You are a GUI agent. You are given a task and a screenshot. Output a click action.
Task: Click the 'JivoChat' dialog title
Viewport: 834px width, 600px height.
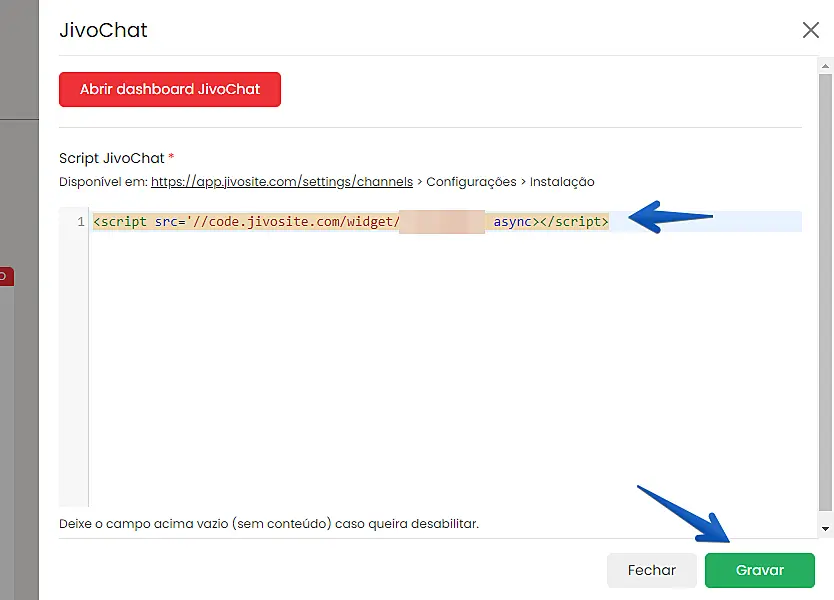pyautogui.click(x=103, y=30)
